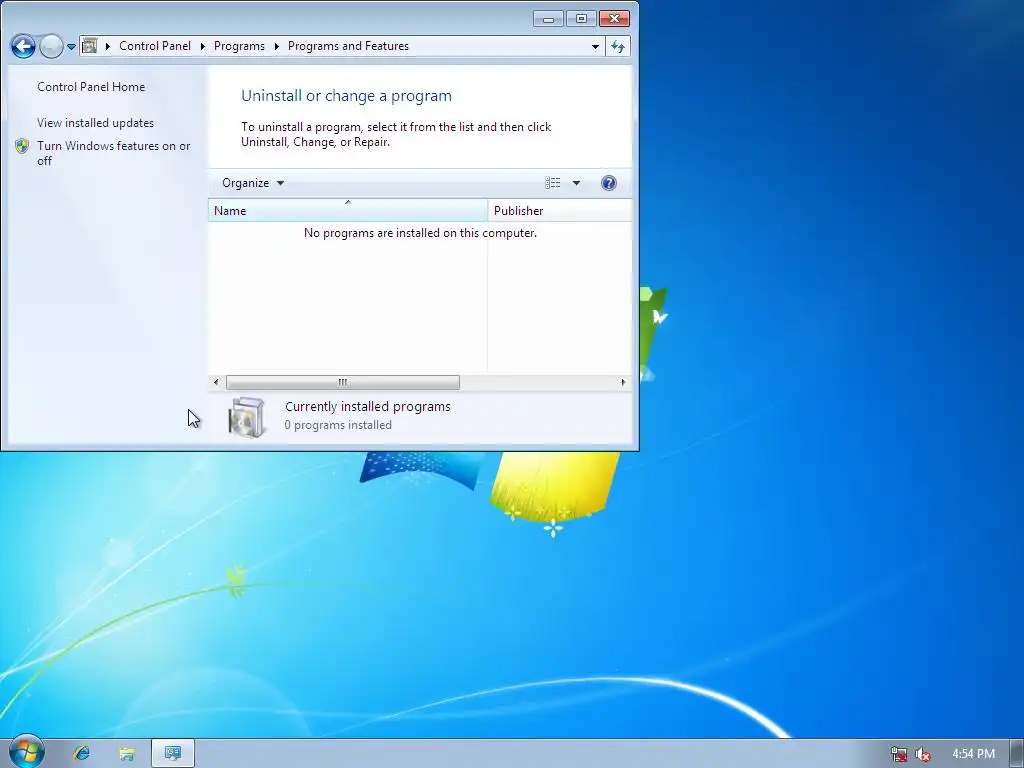1024x768 pixels.
Task: Open the view options dropdown arrow
Action: point(576,183)
